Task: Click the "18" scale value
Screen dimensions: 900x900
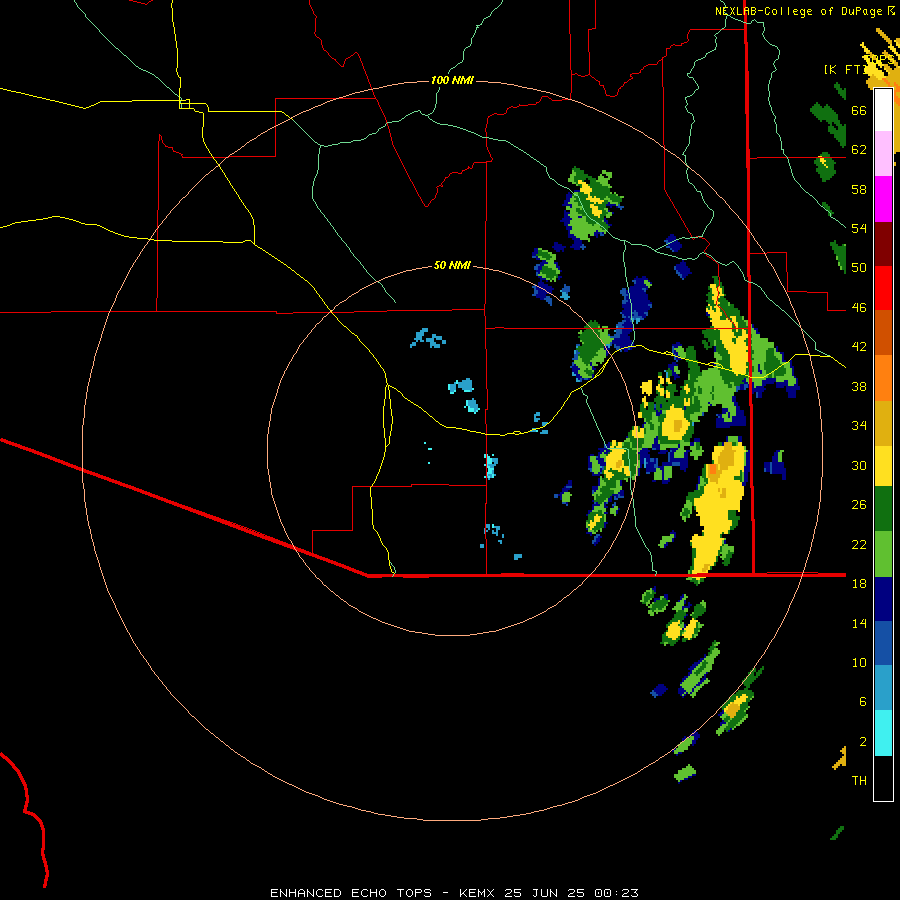Action: tap(859, 584)
